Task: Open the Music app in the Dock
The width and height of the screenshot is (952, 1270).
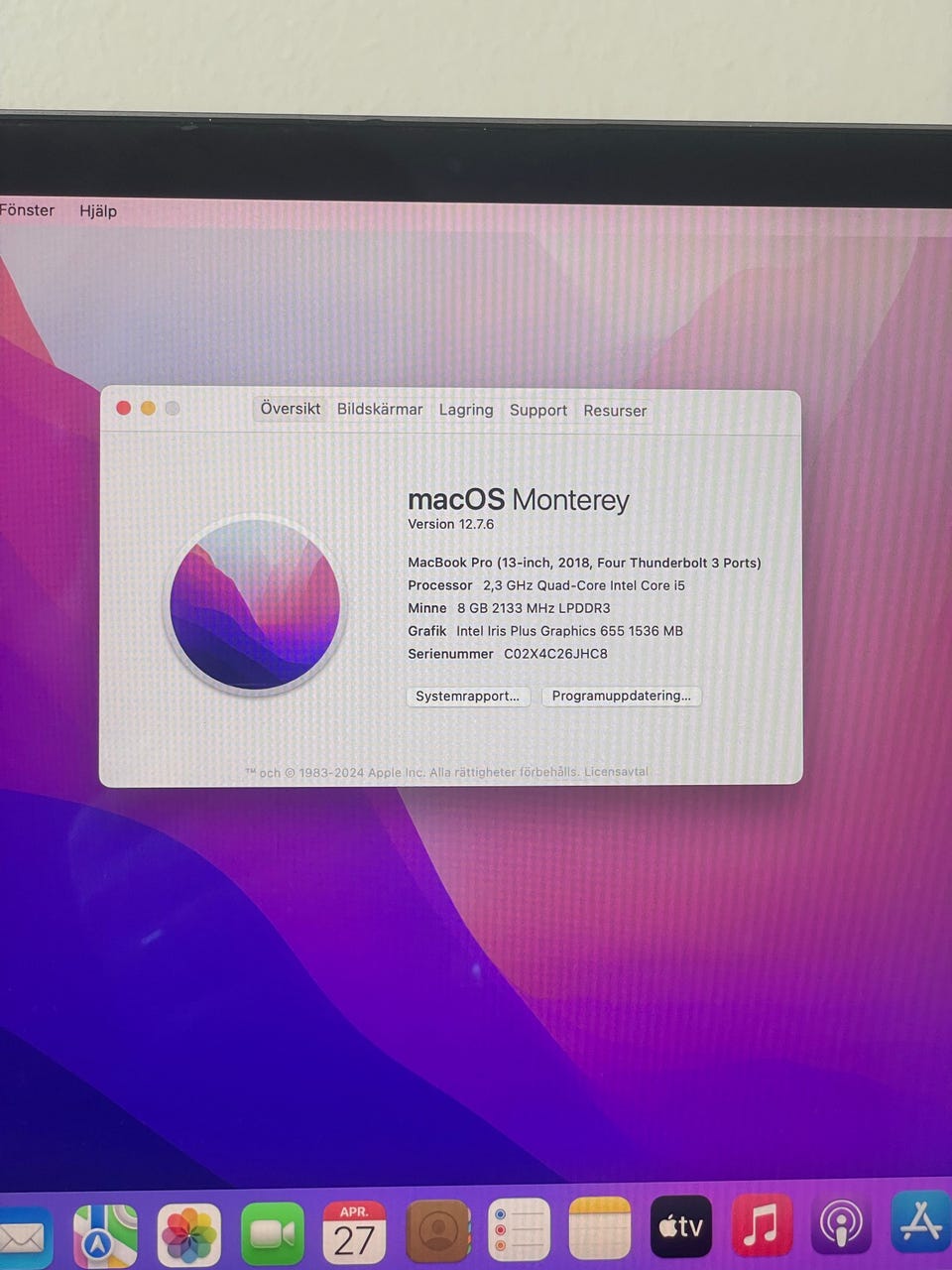Action: [x=762, y=1224]
